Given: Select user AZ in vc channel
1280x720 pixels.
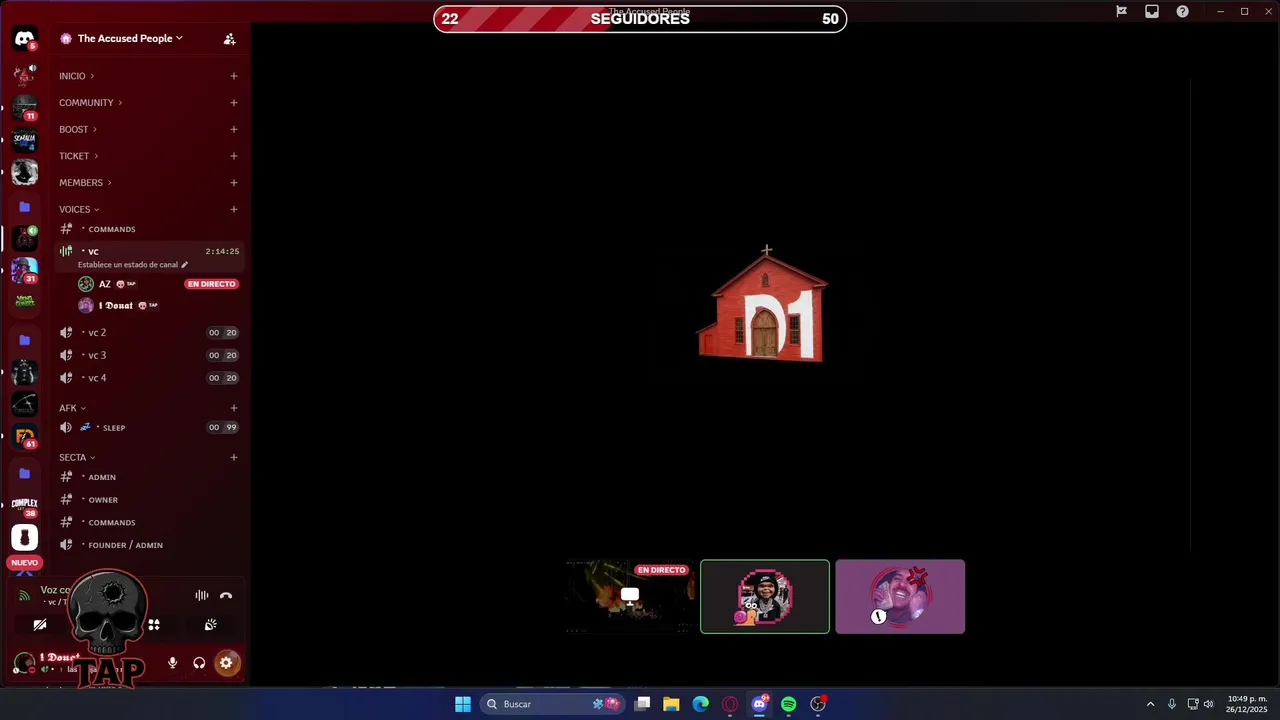Looking at the screenshot, I should [158, 284].
